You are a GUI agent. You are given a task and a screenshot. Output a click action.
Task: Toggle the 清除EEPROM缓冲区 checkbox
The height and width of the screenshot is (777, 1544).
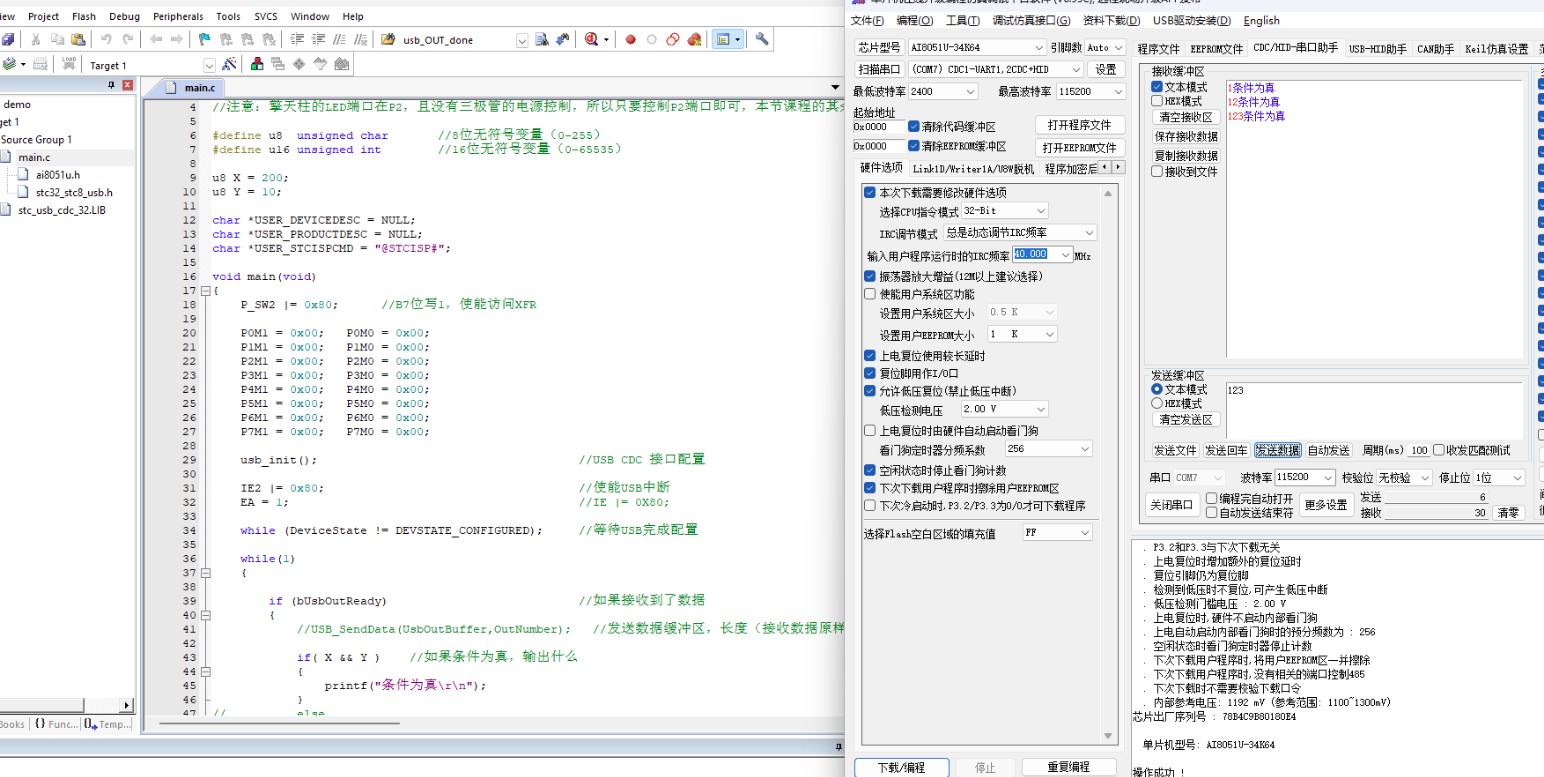click(913, 146)
